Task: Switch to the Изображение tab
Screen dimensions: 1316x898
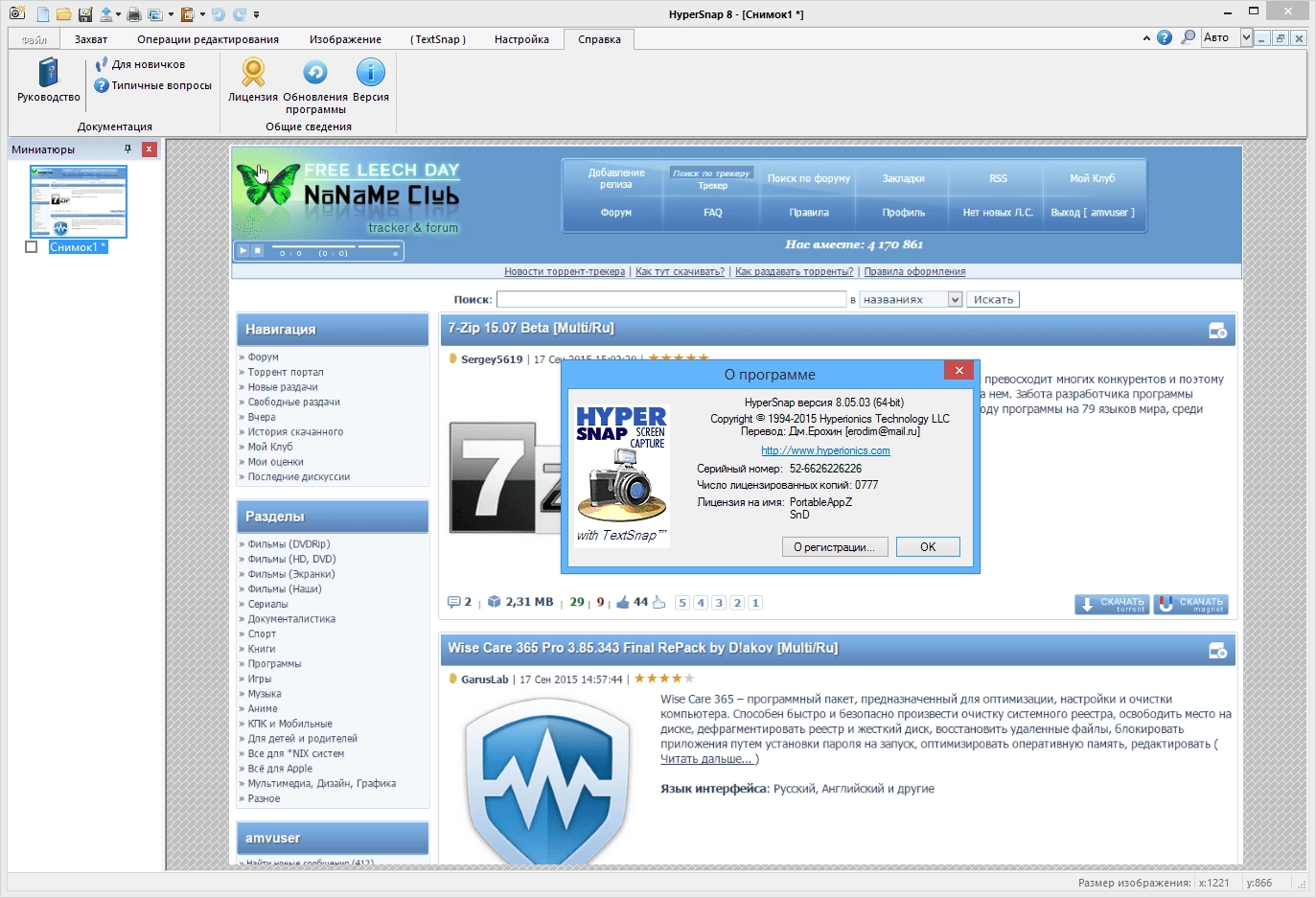Action: coord(345,39)
